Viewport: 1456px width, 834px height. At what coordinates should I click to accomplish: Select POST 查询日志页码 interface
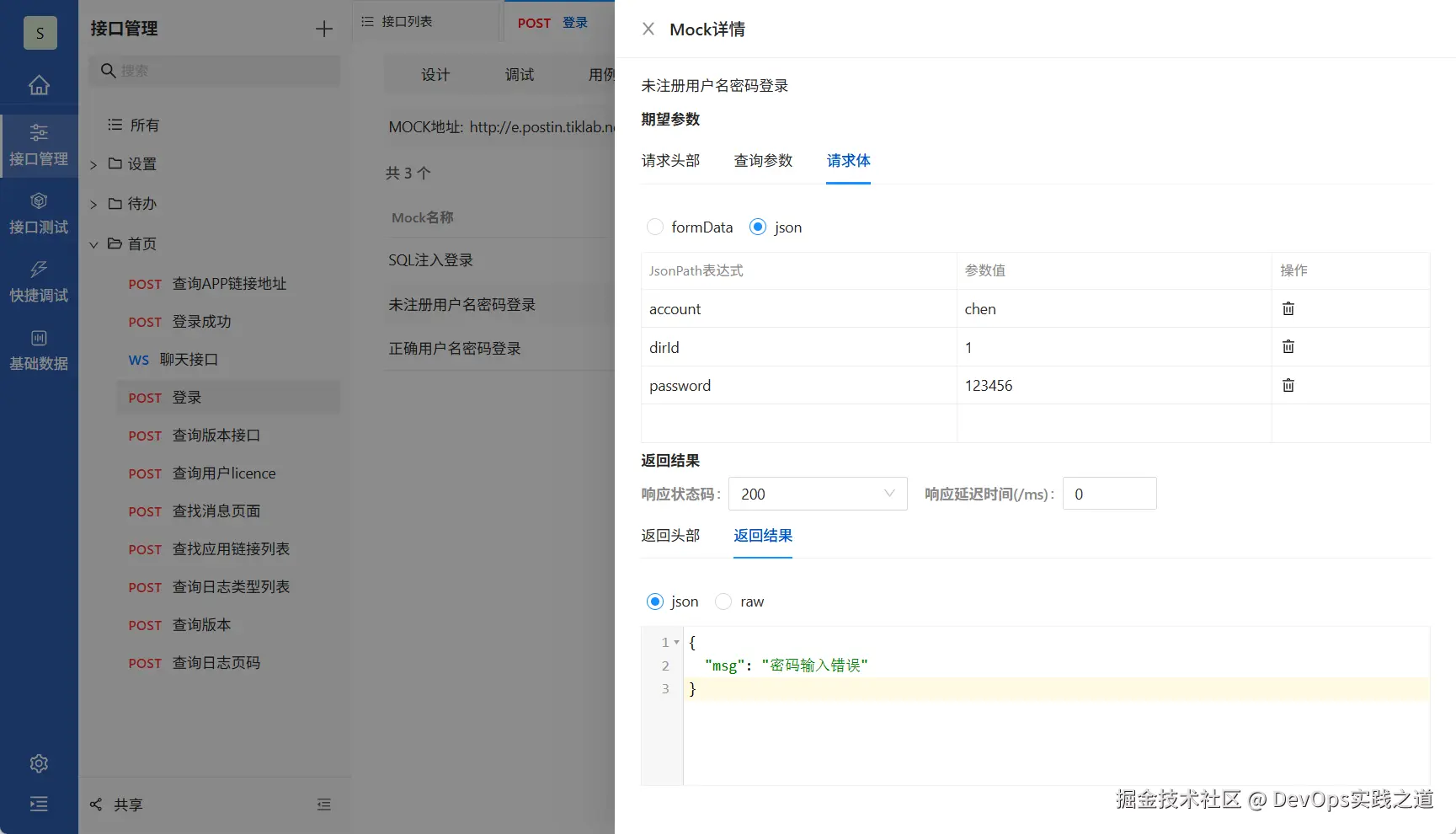coord(228,663)
